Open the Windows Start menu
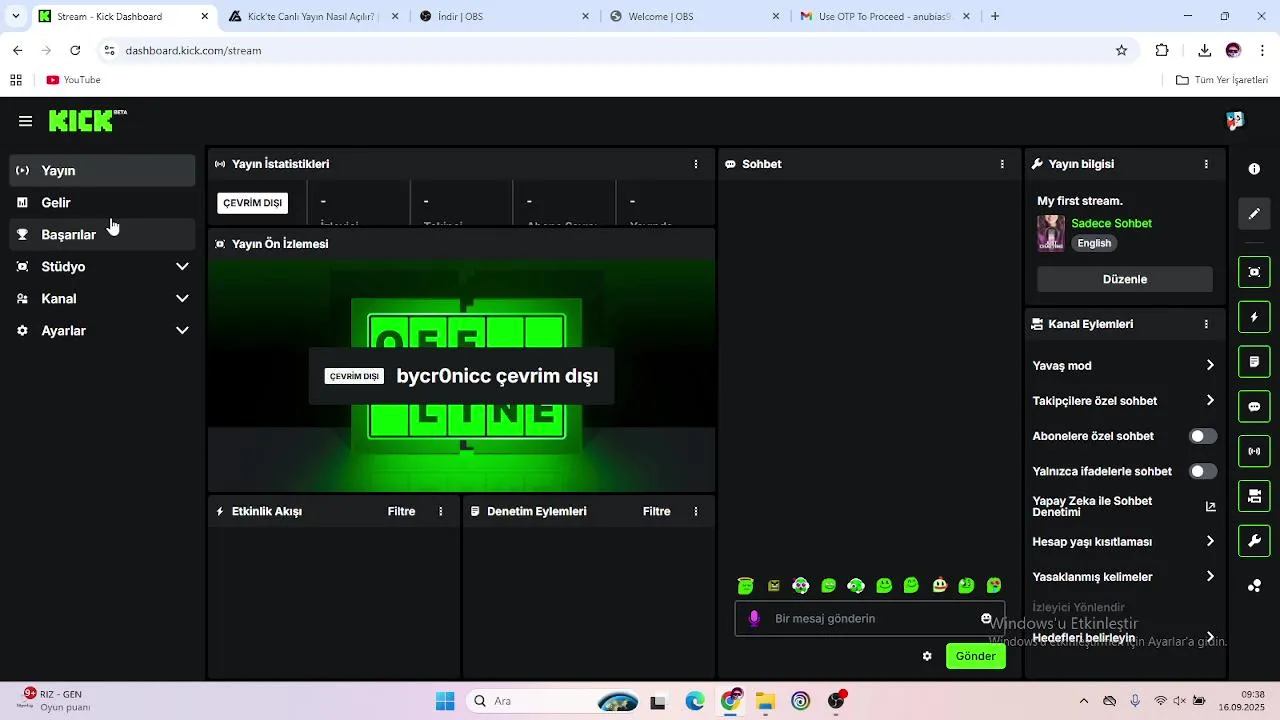 (445, 701)
